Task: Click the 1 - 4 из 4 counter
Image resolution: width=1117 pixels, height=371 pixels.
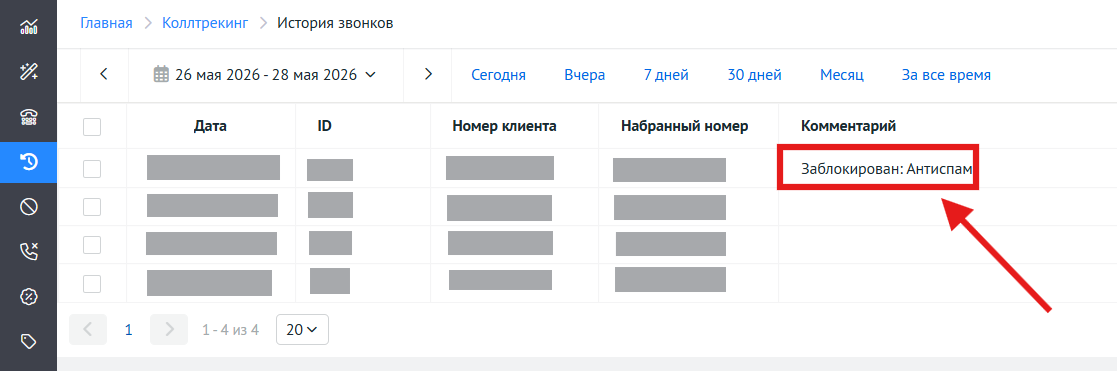Action: point(230,330)
